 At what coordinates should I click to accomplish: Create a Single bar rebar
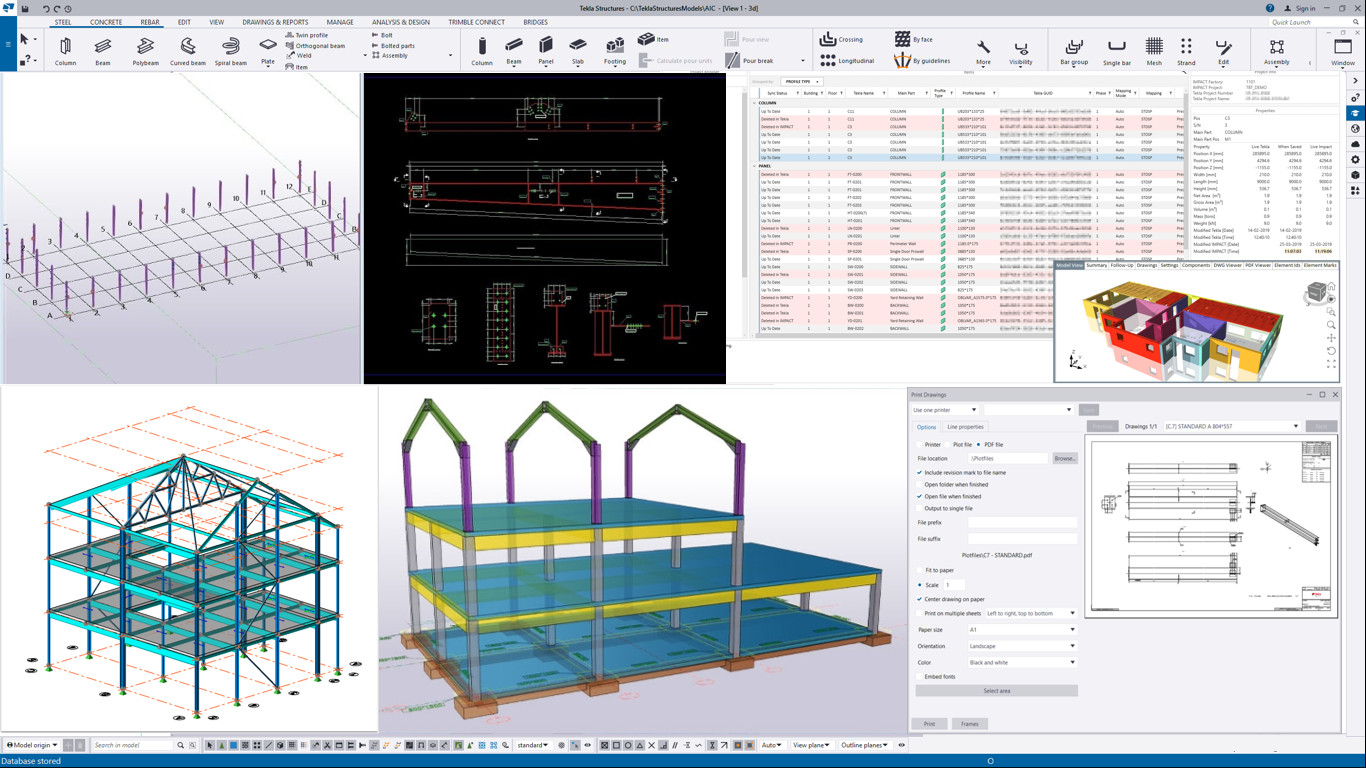(x=1117, y=50)
